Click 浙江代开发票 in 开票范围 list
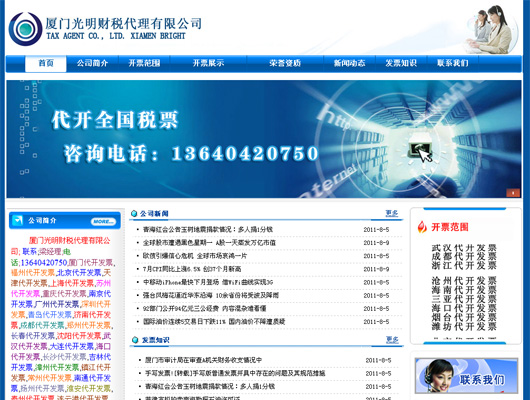 click(464, 265)
